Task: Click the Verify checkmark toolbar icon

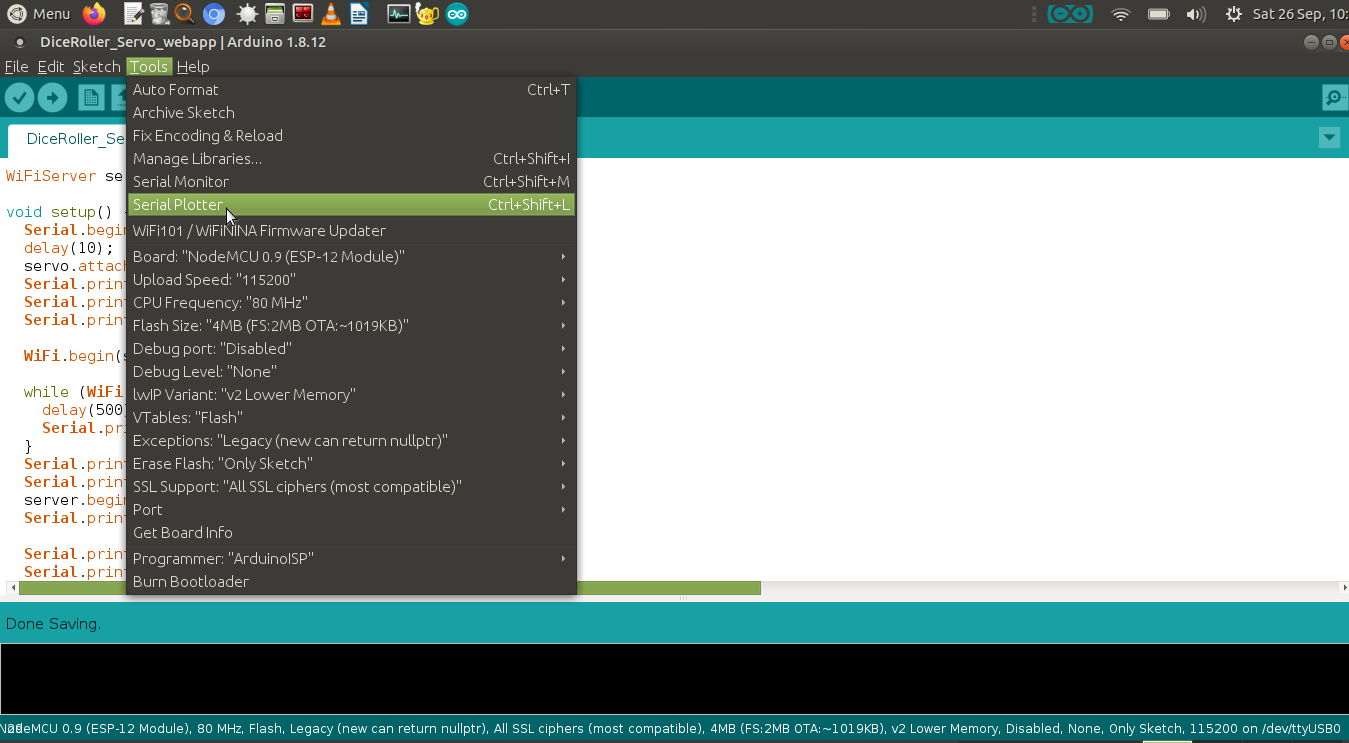Action: click(x=20, y=97)
